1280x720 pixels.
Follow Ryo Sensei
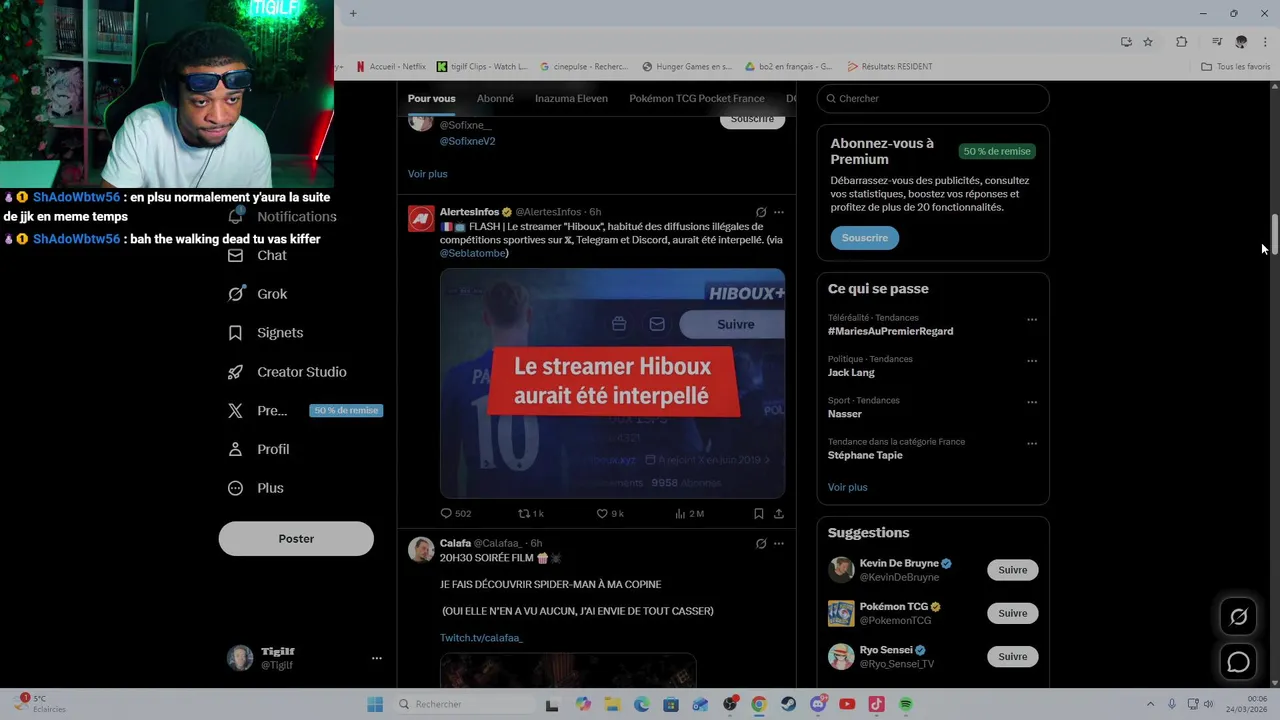pyautogui.click(x=1012, y=657)
